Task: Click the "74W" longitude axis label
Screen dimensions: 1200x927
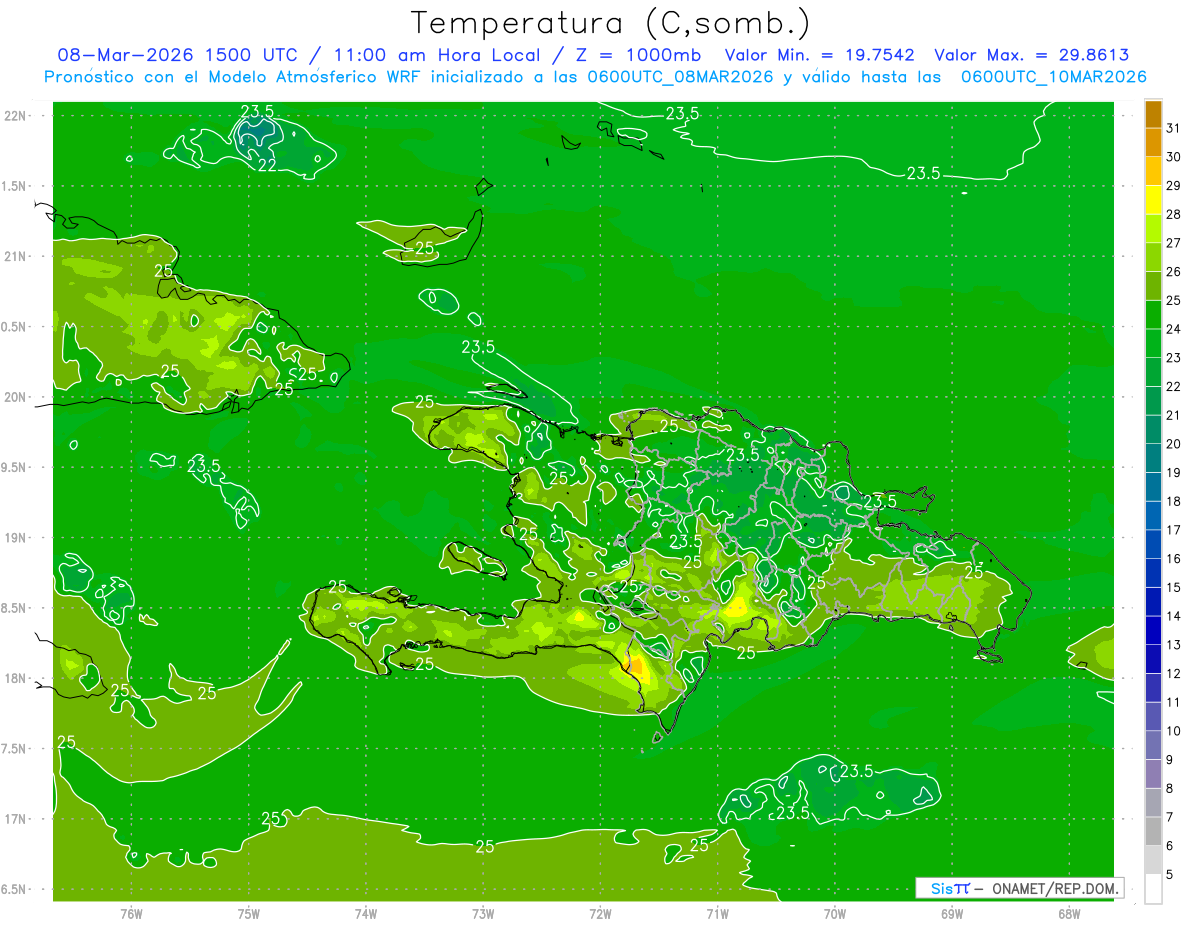Action: tap(366, 914)
